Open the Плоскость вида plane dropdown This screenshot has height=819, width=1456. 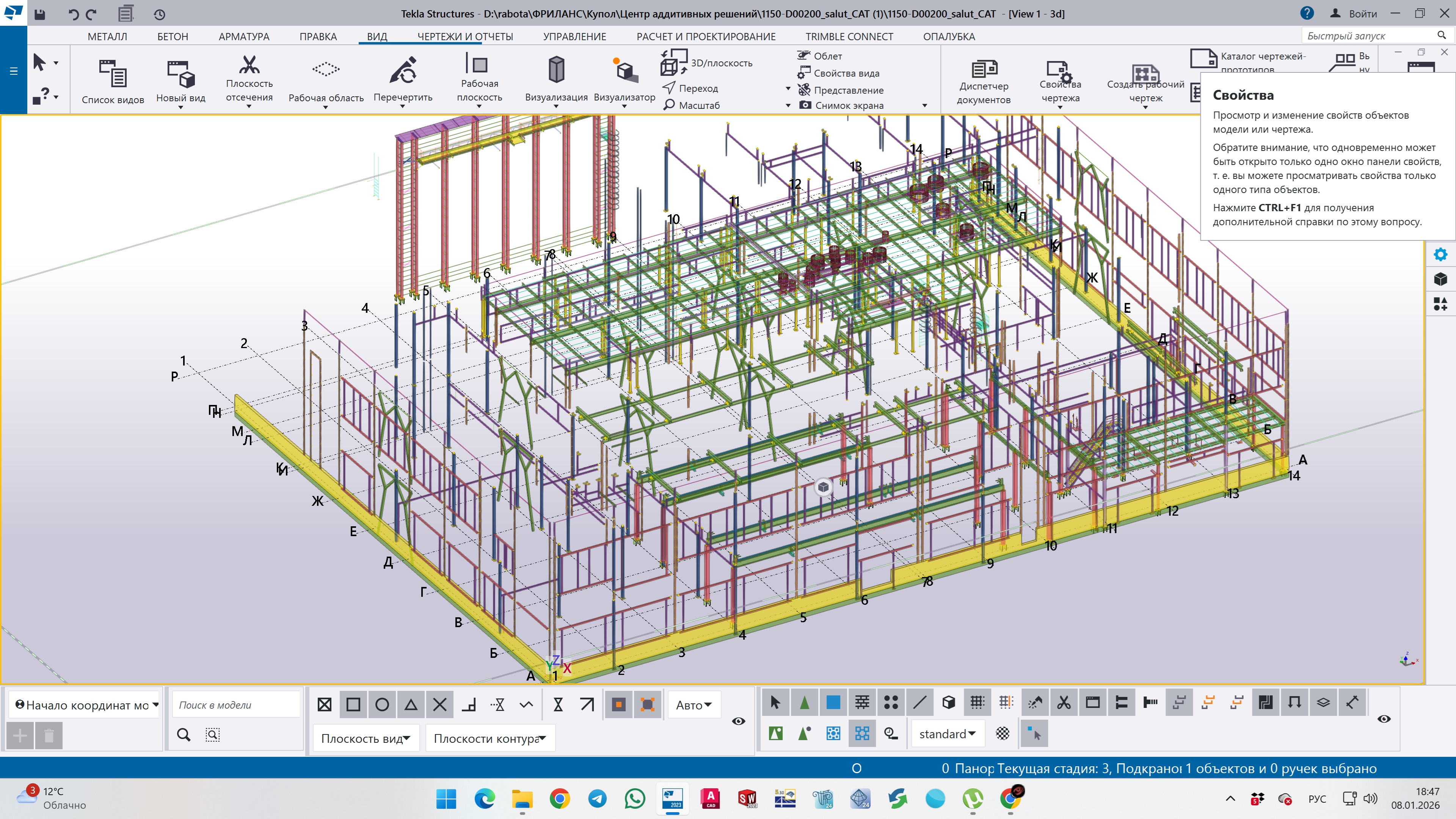[366, 738]
